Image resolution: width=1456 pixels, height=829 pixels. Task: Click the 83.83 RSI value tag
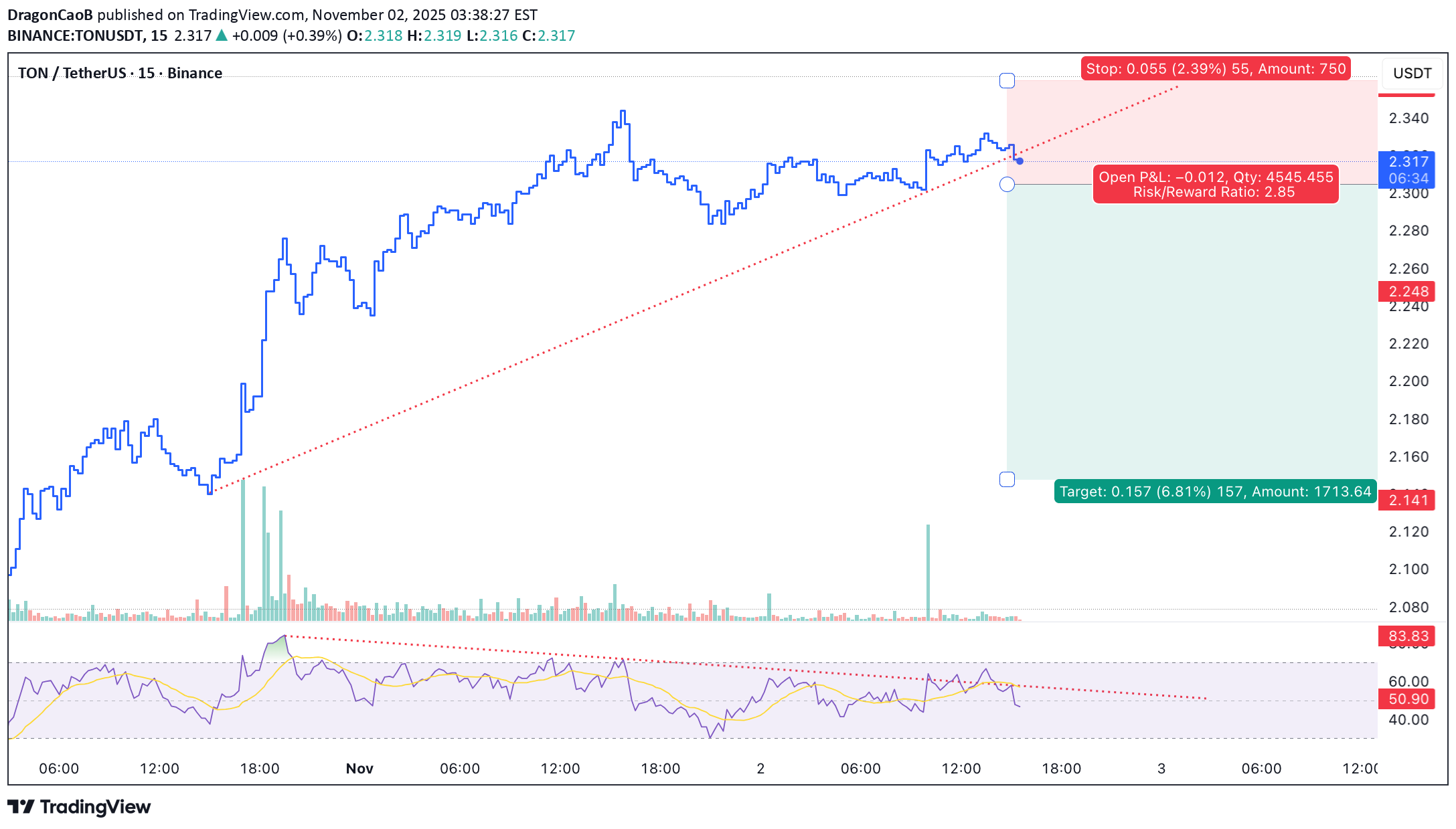(1408, 636)
